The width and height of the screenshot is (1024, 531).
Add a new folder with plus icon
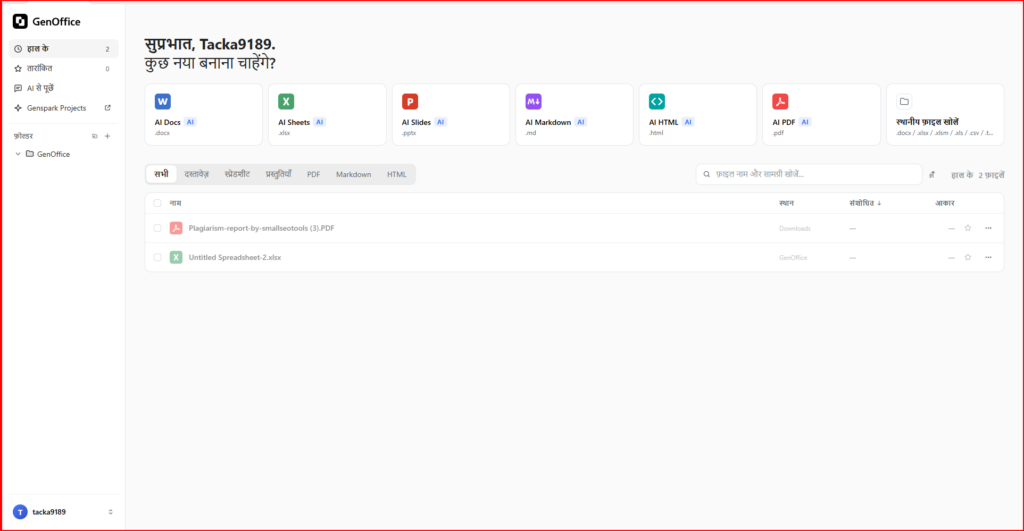click(x=108, y=136)
